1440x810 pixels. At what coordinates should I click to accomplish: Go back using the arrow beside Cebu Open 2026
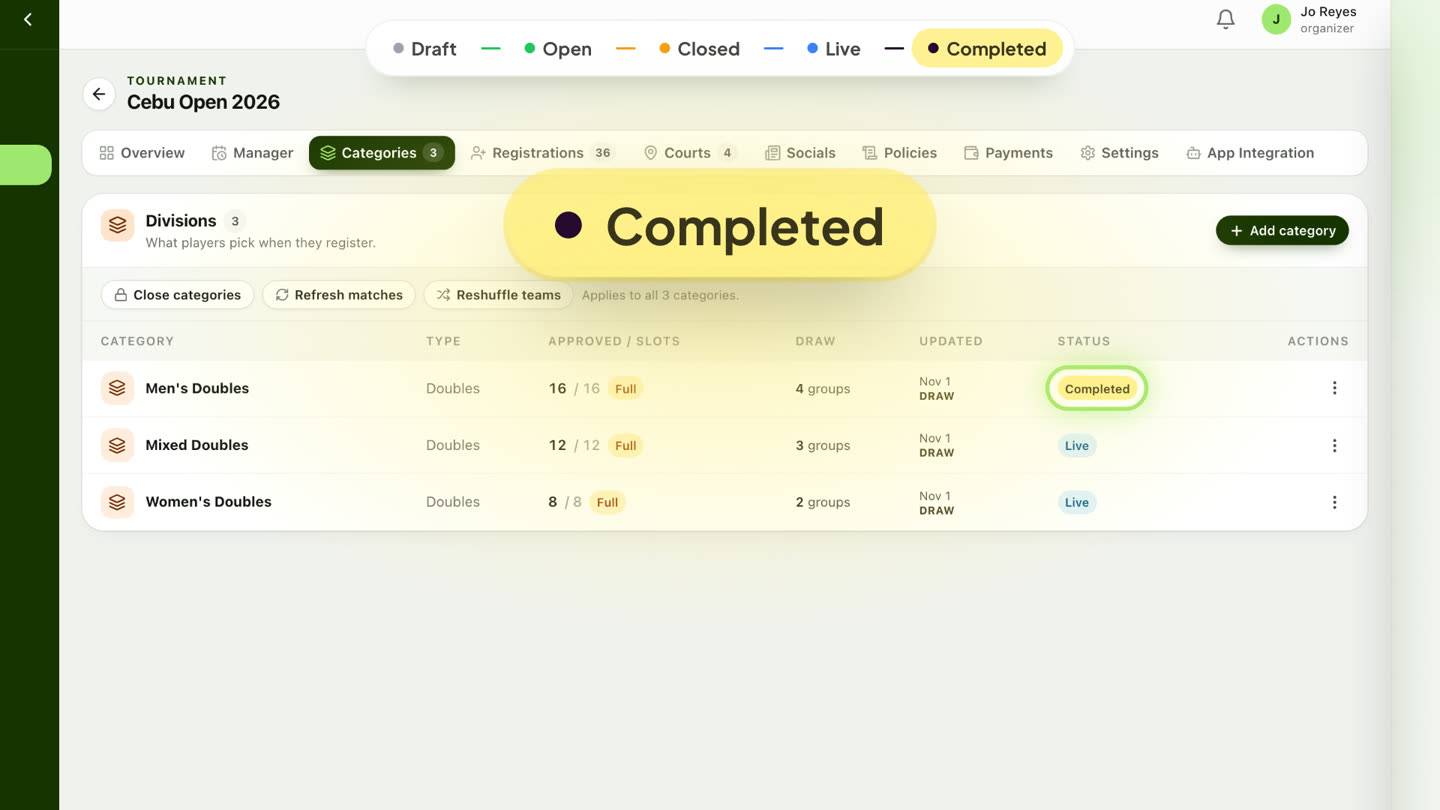99,94
